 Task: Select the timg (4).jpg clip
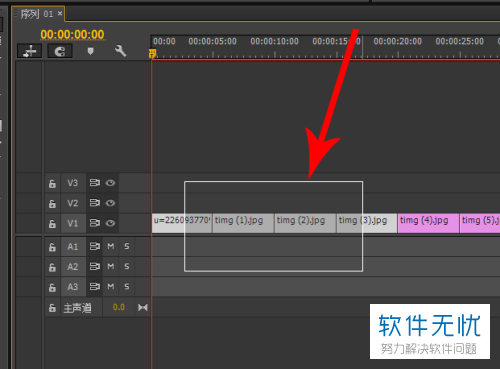click(x=428, y=223)
